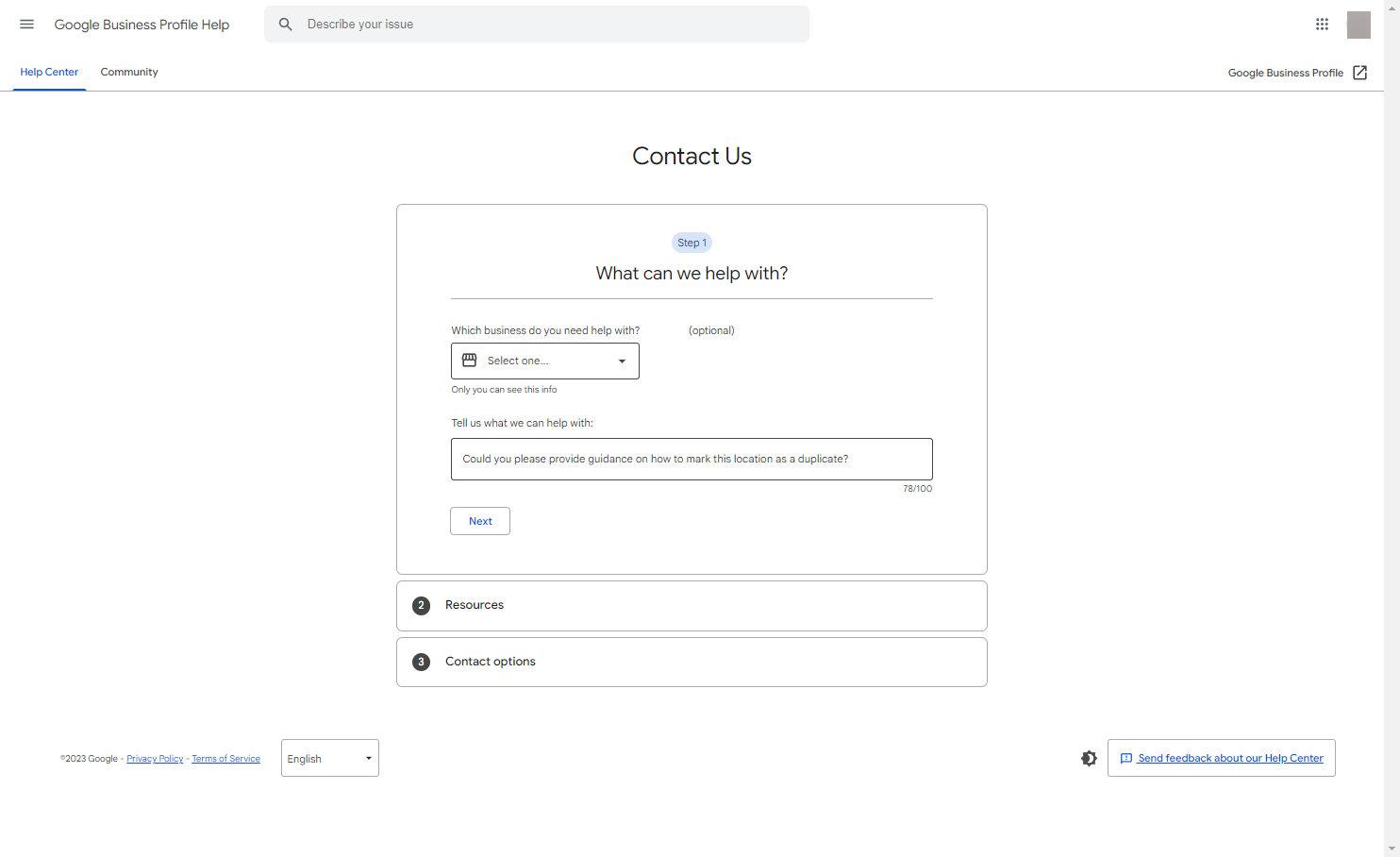Viewport: 1400px width, 857px height.
Task: Open Google Business Profile external link icon
Action: [1359, 73]
